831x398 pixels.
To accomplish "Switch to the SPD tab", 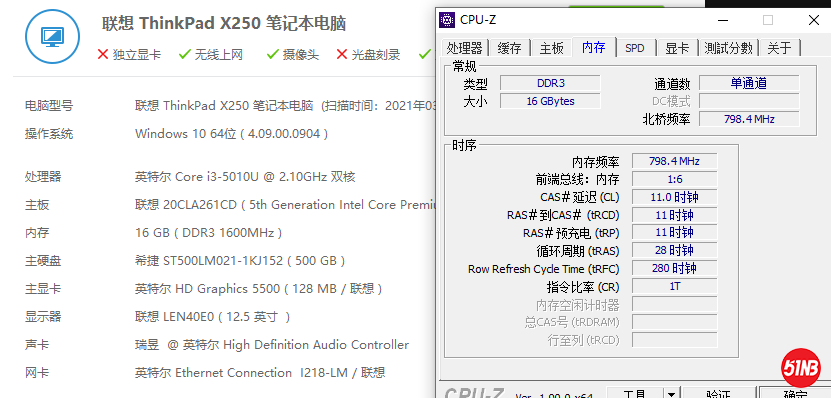I will (x=635, y=48).
